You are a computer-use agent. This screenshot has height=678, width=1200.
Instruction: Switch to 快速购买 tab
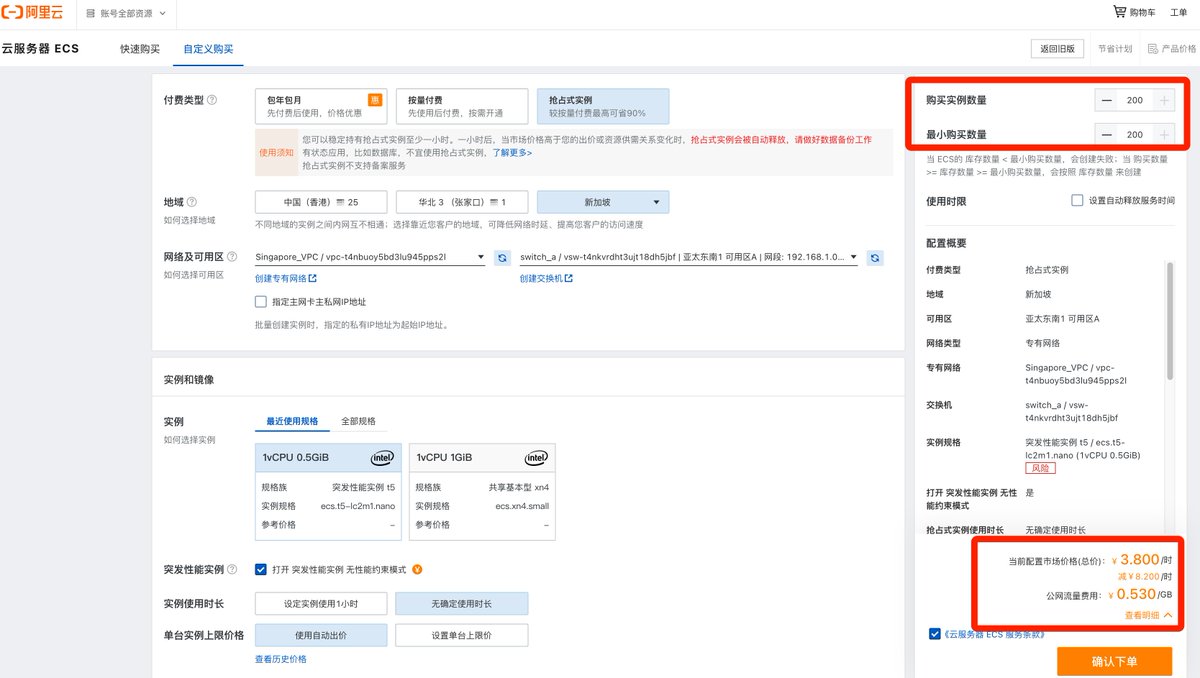coord(140,49)
